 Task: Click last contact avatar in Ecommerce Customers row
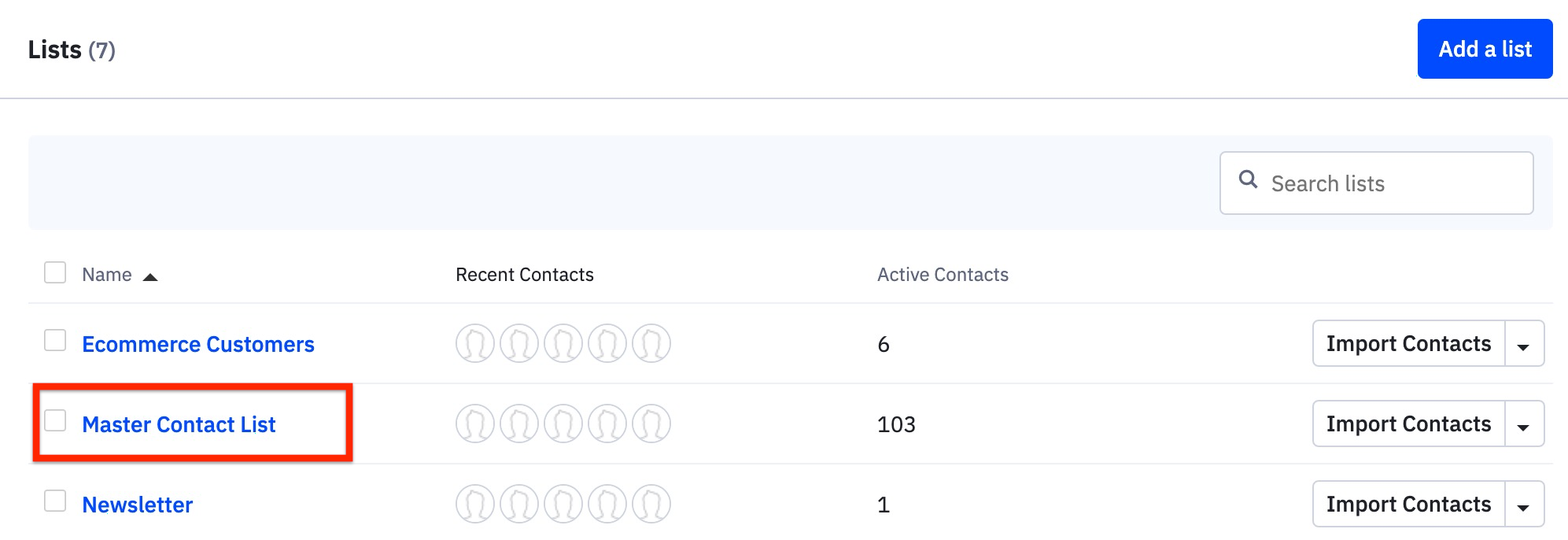coord(651,344)
